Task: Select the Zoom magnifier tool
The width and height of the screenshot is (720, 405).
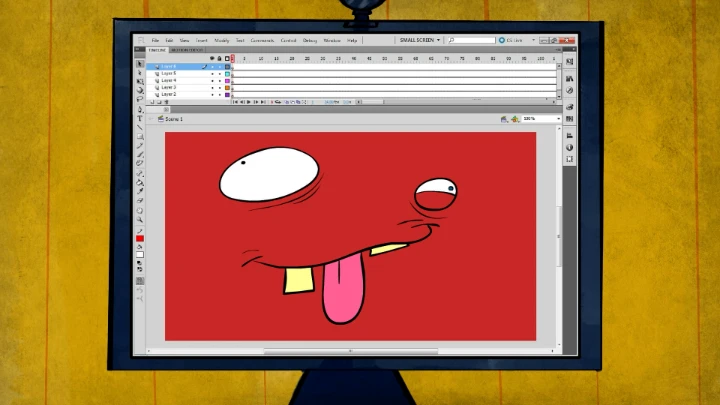Action: point(140,220)
